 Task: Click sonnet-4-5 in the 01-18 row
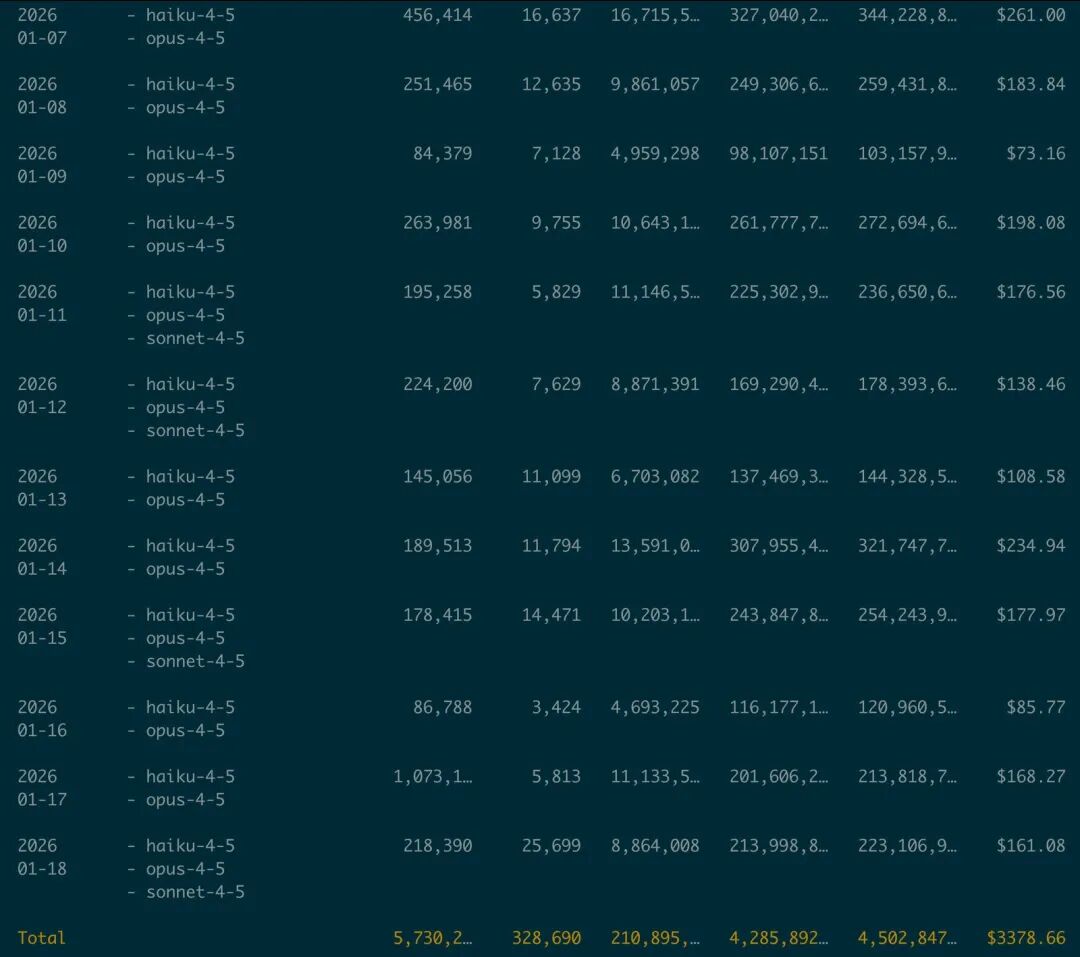(x=195, y=892)
